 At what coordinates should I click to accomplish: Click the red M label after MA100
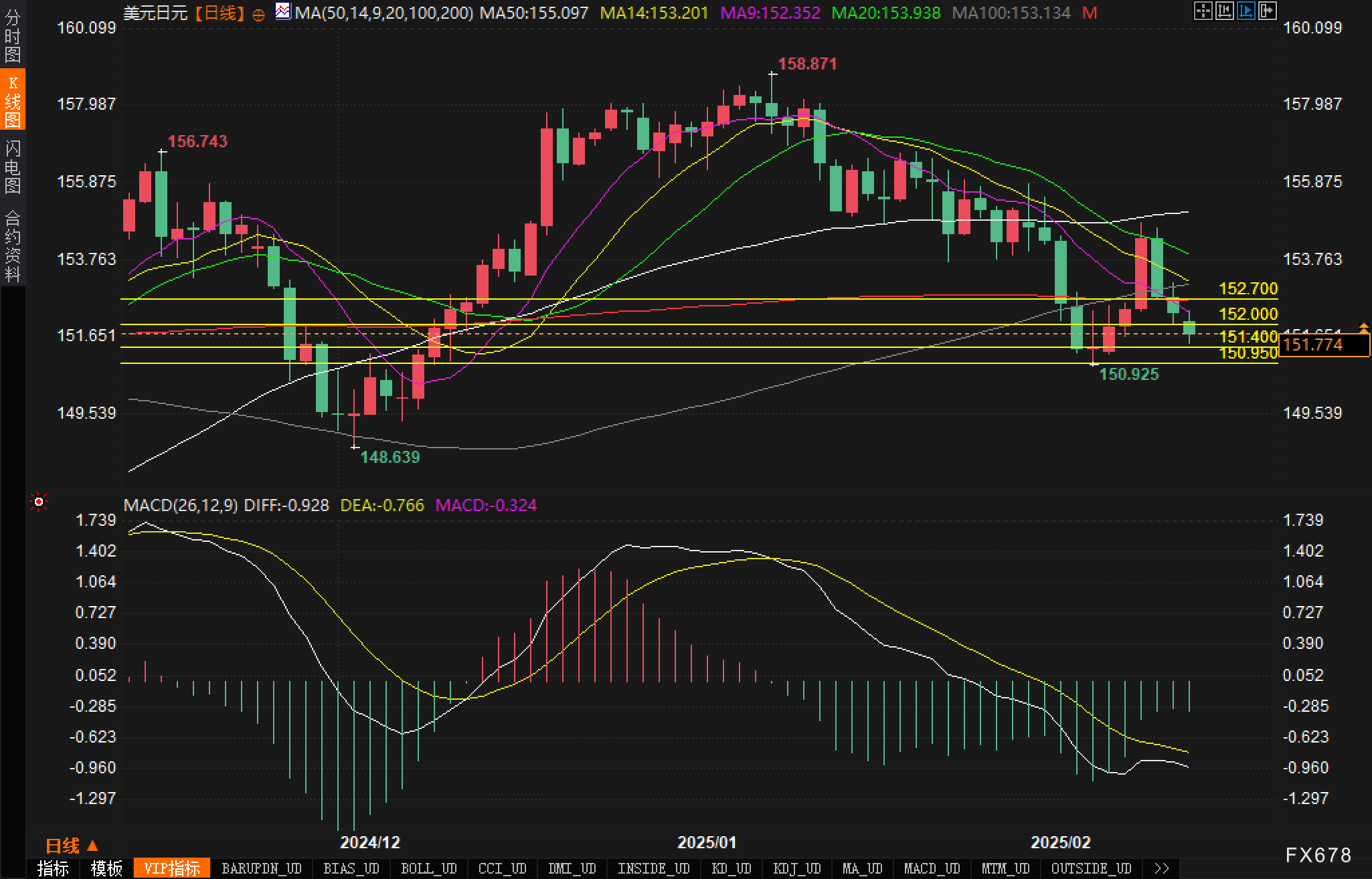pos(1090,13)
